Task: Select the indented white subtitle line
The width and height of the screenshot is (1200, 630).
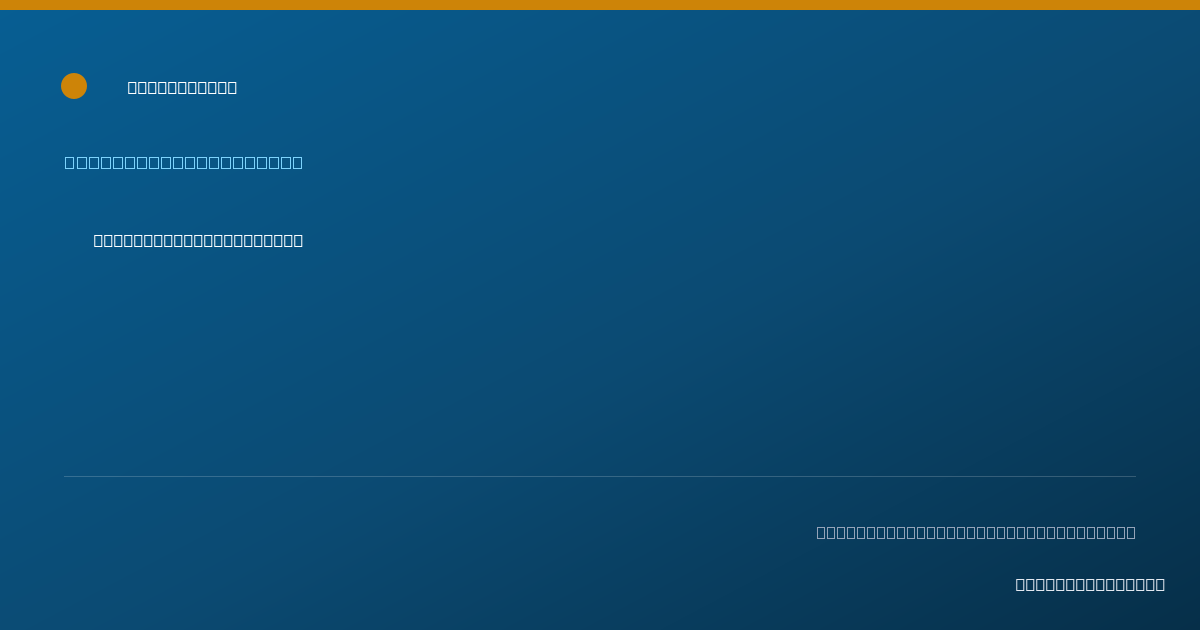Action: point(198,240)
